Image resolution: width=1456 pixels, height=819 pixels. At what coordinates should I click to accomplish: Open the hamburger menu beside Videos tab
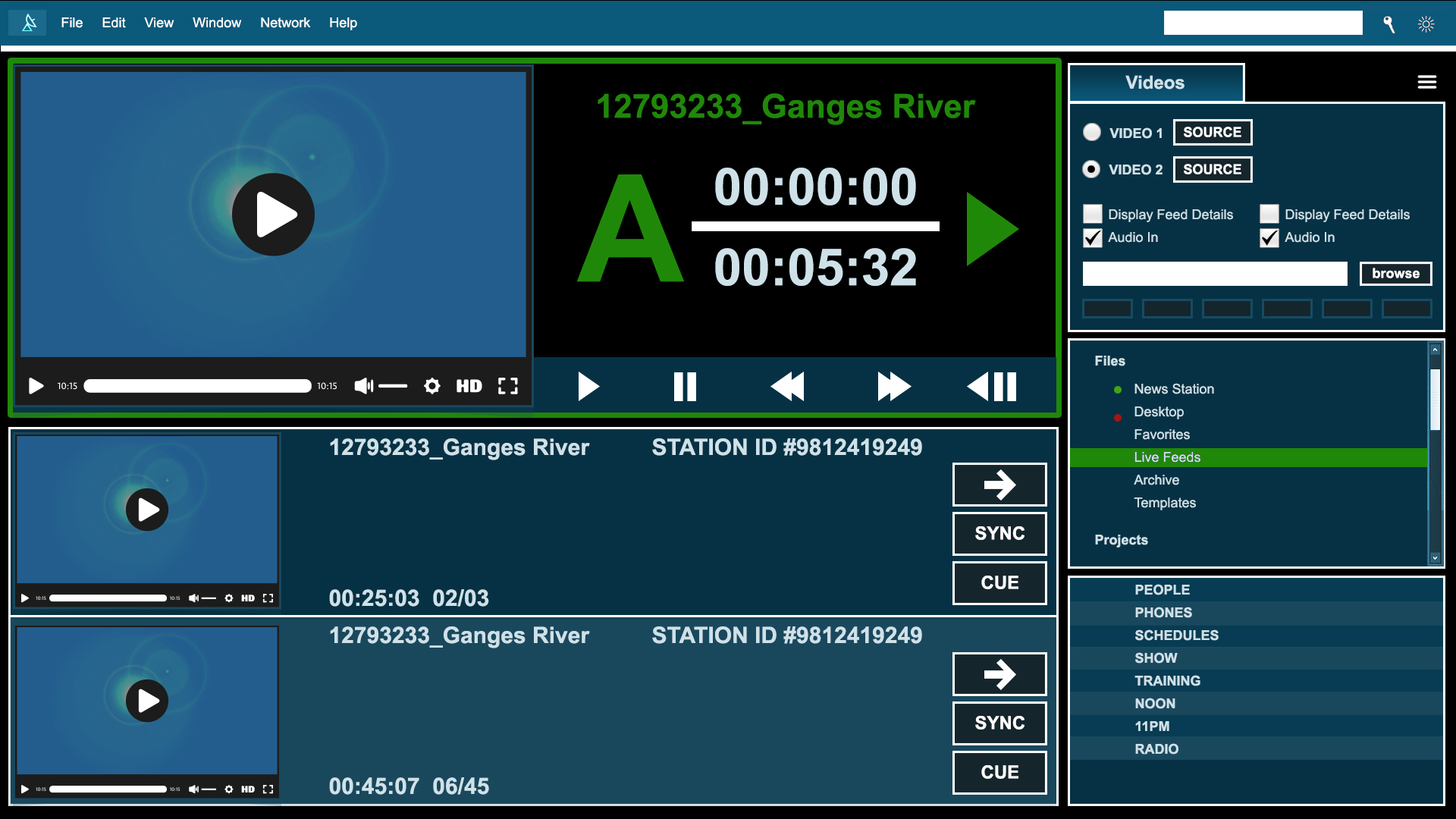tap(1426, 82)
